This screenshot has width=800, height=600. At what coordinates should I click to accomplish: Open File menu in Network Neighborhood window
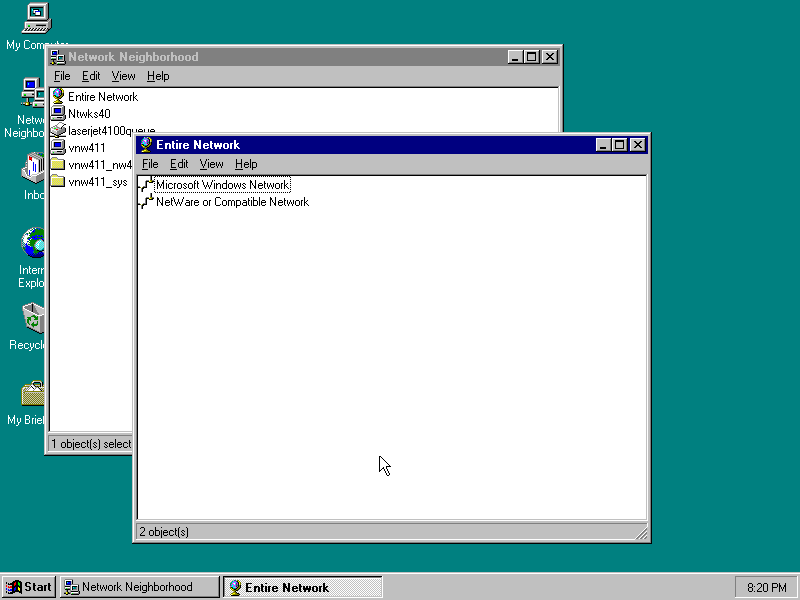[x=62, y=76]
